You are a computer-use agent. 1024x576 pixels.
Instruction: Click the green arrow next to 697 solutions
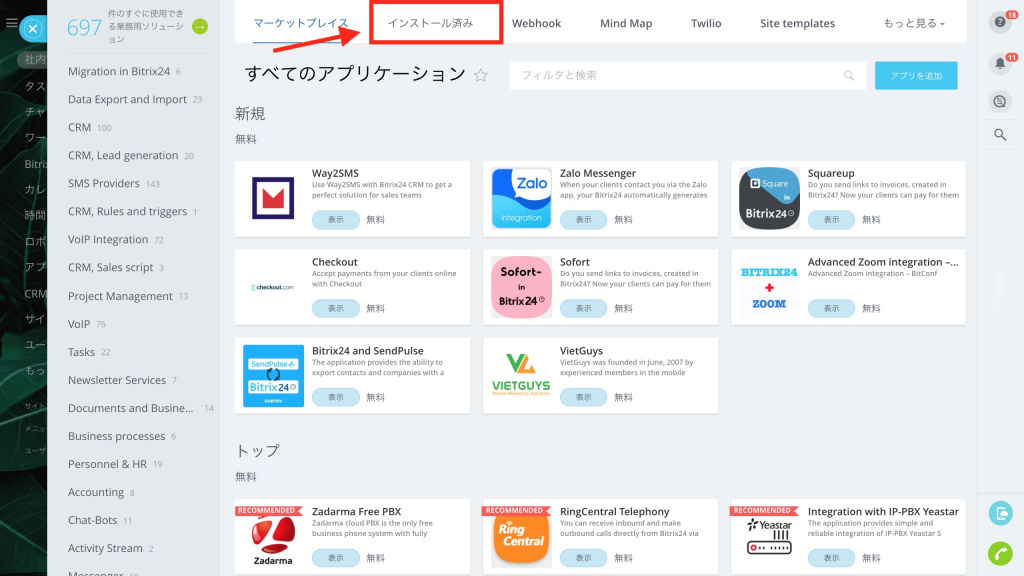click(200, 27)
